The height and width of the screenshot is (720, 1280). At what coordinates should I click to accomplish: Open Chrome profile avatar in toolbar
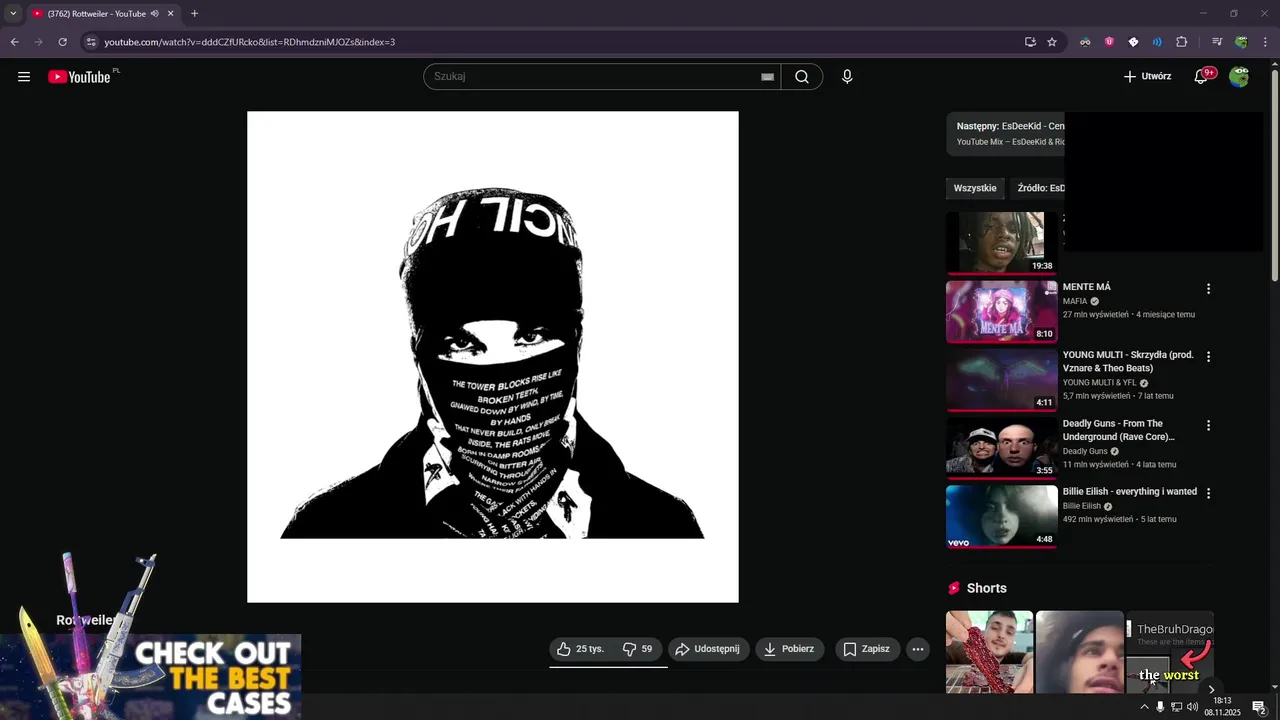point(1241,42)
